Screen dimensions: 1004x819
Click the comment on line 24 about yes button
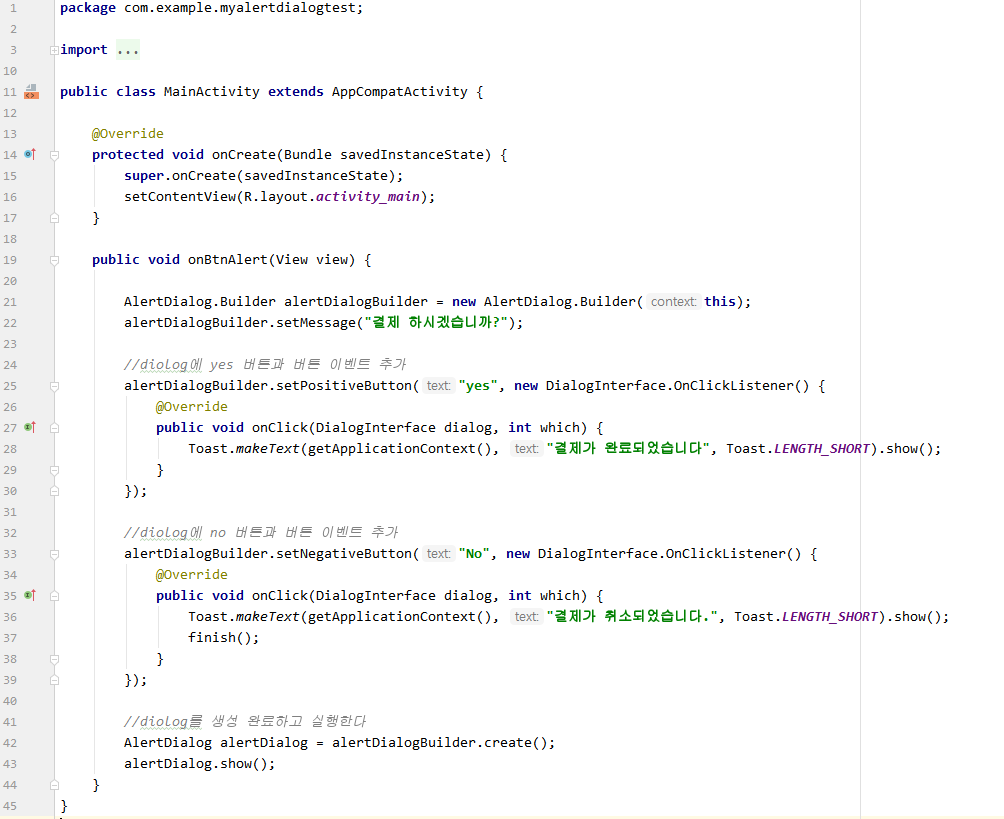[265, 364]
